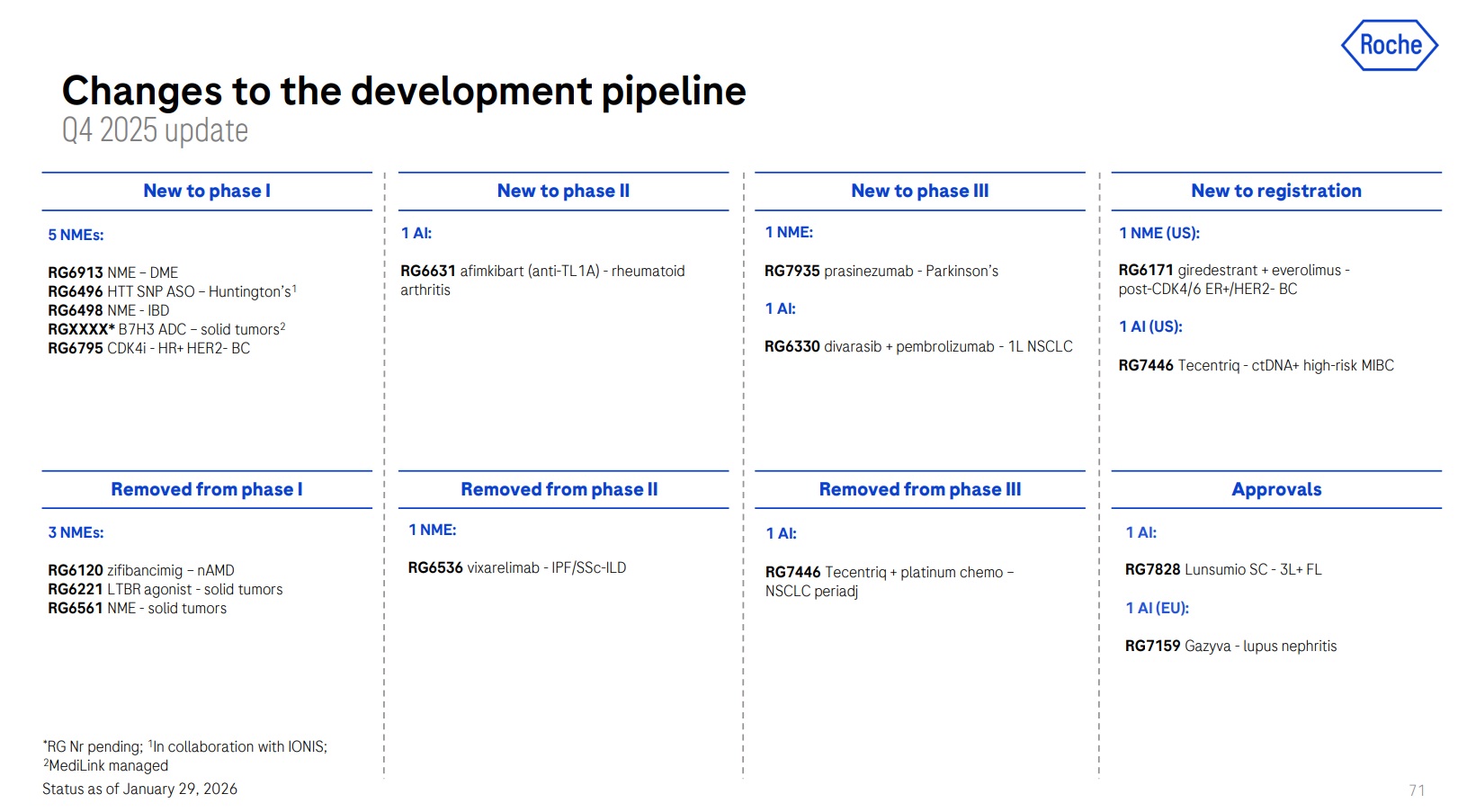The height and width of the screenshot is (812, 1467).
Task: Click the 'Removed from phase I' heading
Action: 207,489
